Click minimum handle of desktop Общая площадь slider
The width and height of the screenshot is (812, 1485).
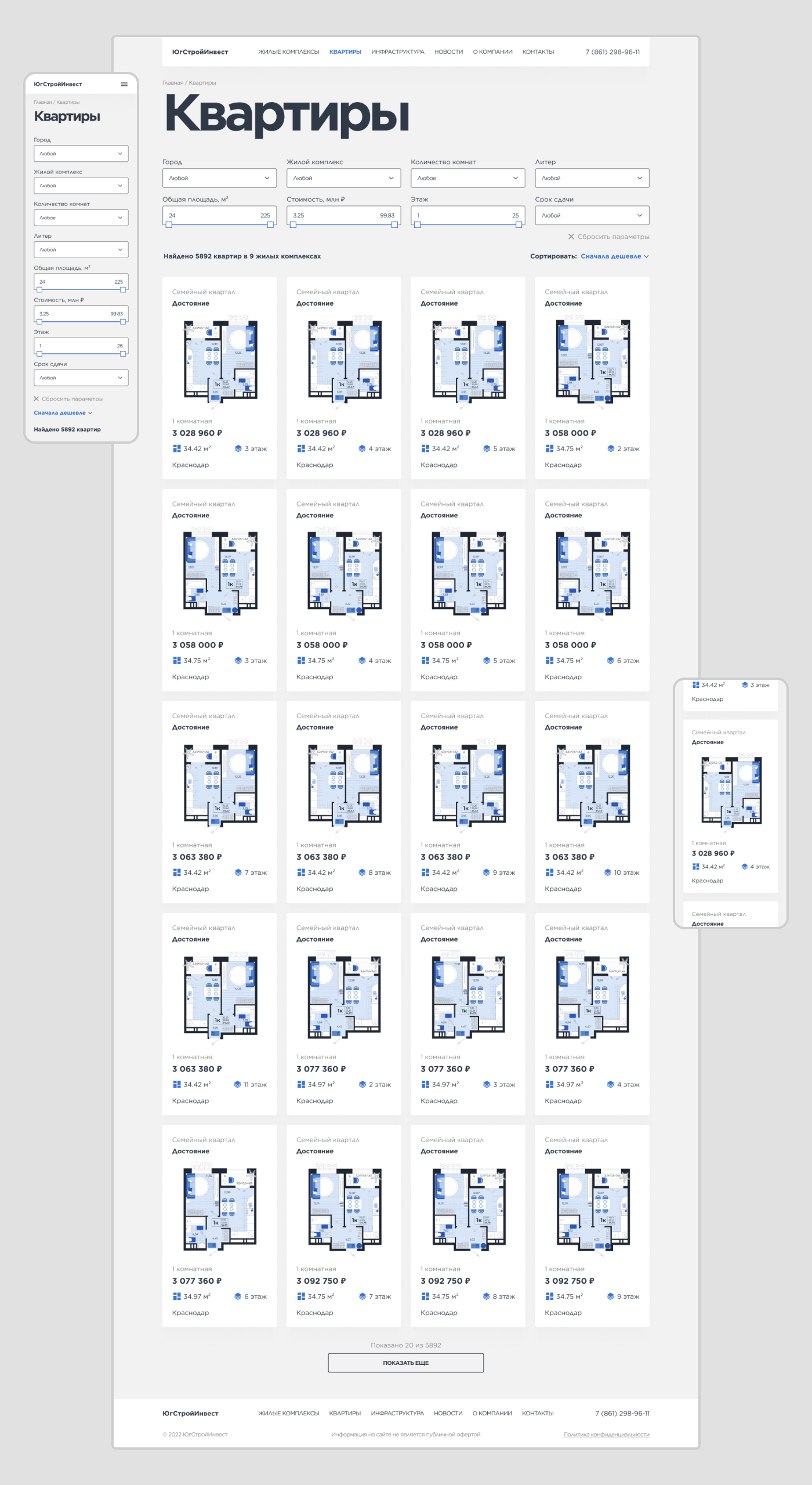169,224
